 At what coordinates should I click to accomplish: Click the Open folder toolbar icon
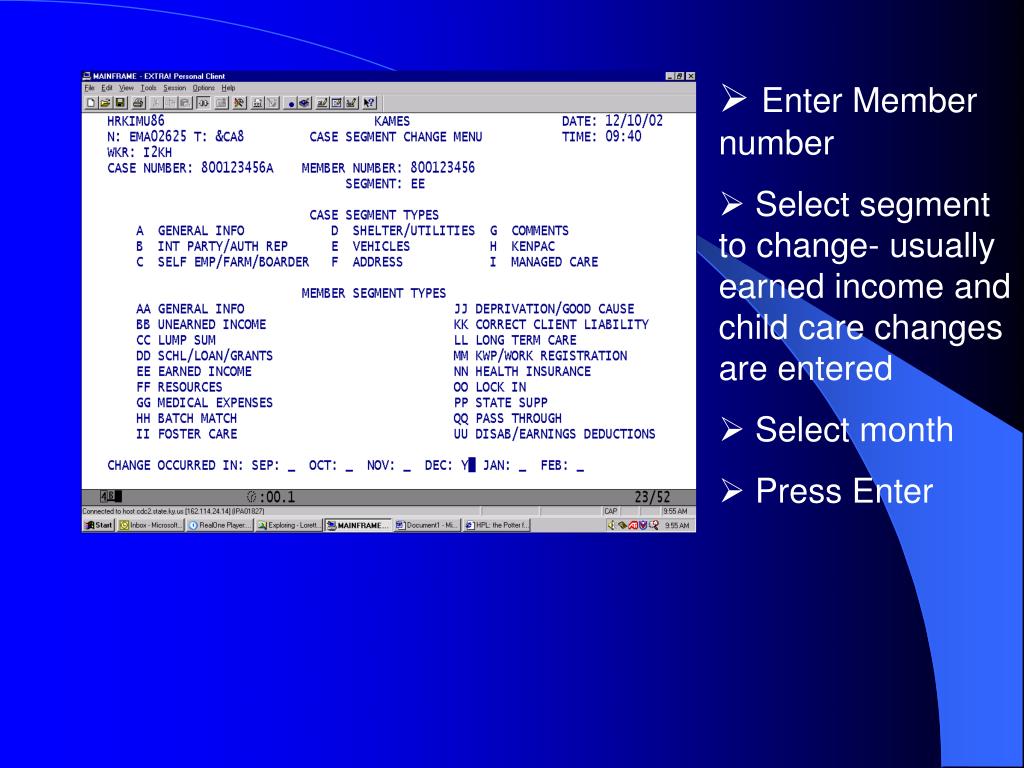105,103
